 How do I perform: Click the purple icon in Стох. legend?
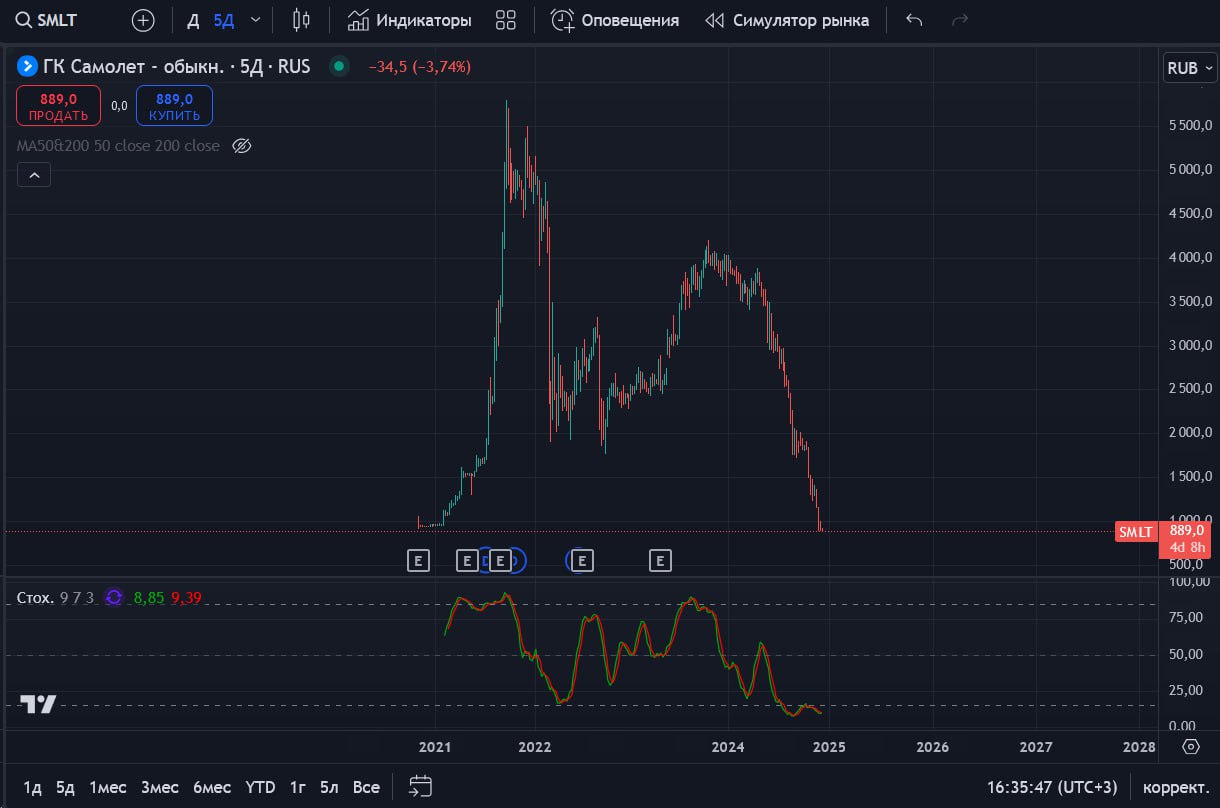coord(114,597)
